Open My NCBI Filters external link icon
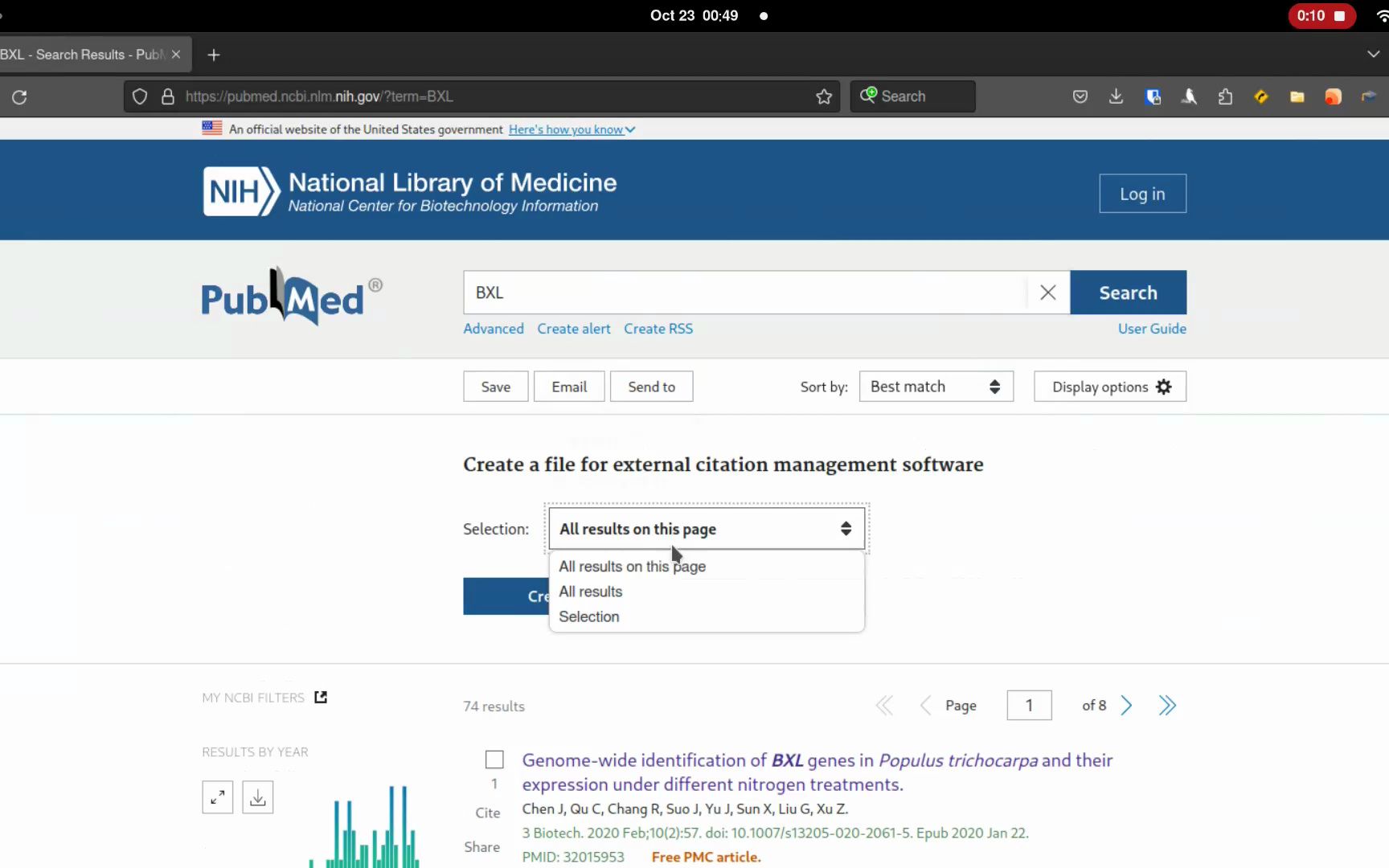 pyautogui.click(x=321, y=697)
